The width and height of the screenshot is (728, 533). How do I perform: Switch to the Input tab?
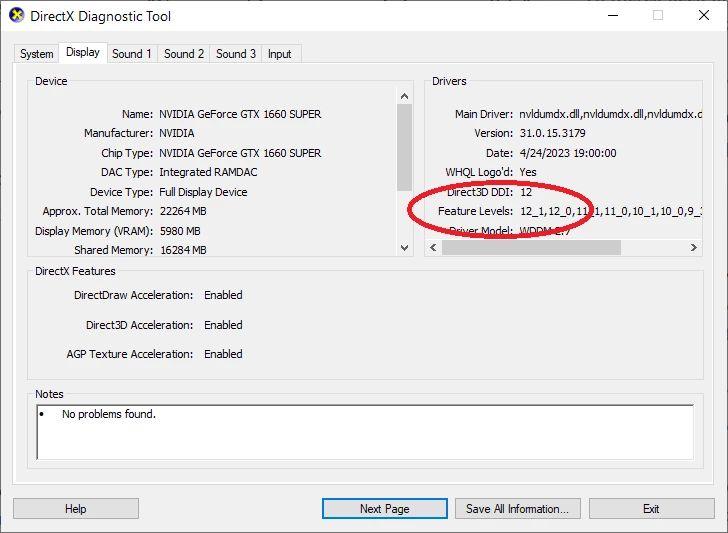point(280,54)
